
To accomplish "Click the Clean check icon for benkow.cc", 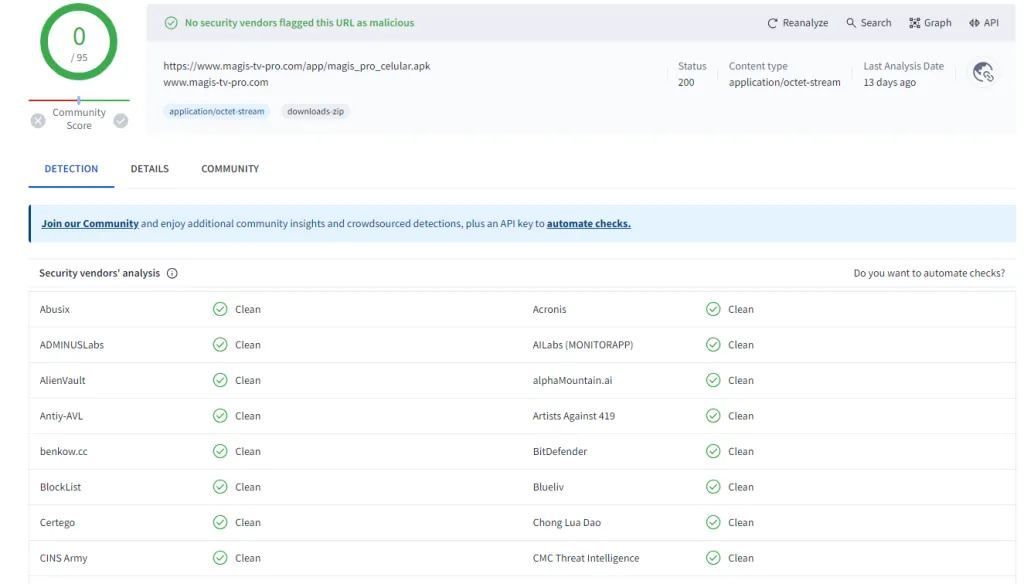I will 220,451.
